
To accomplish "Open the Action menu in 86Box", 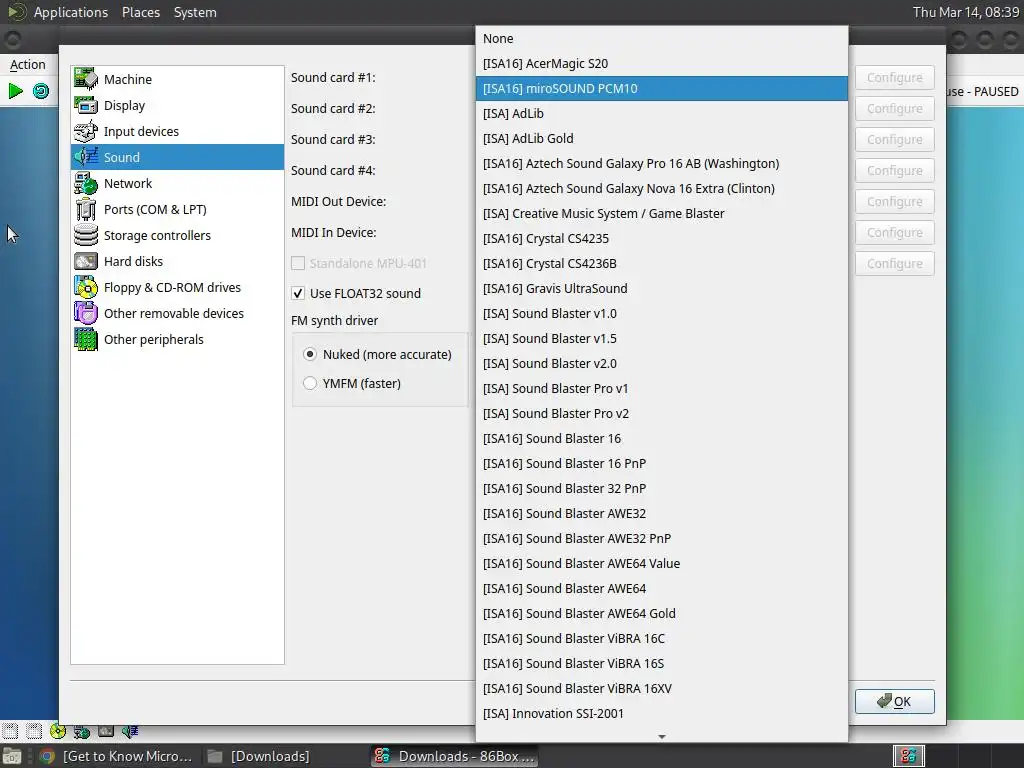I will click(27, 64).
